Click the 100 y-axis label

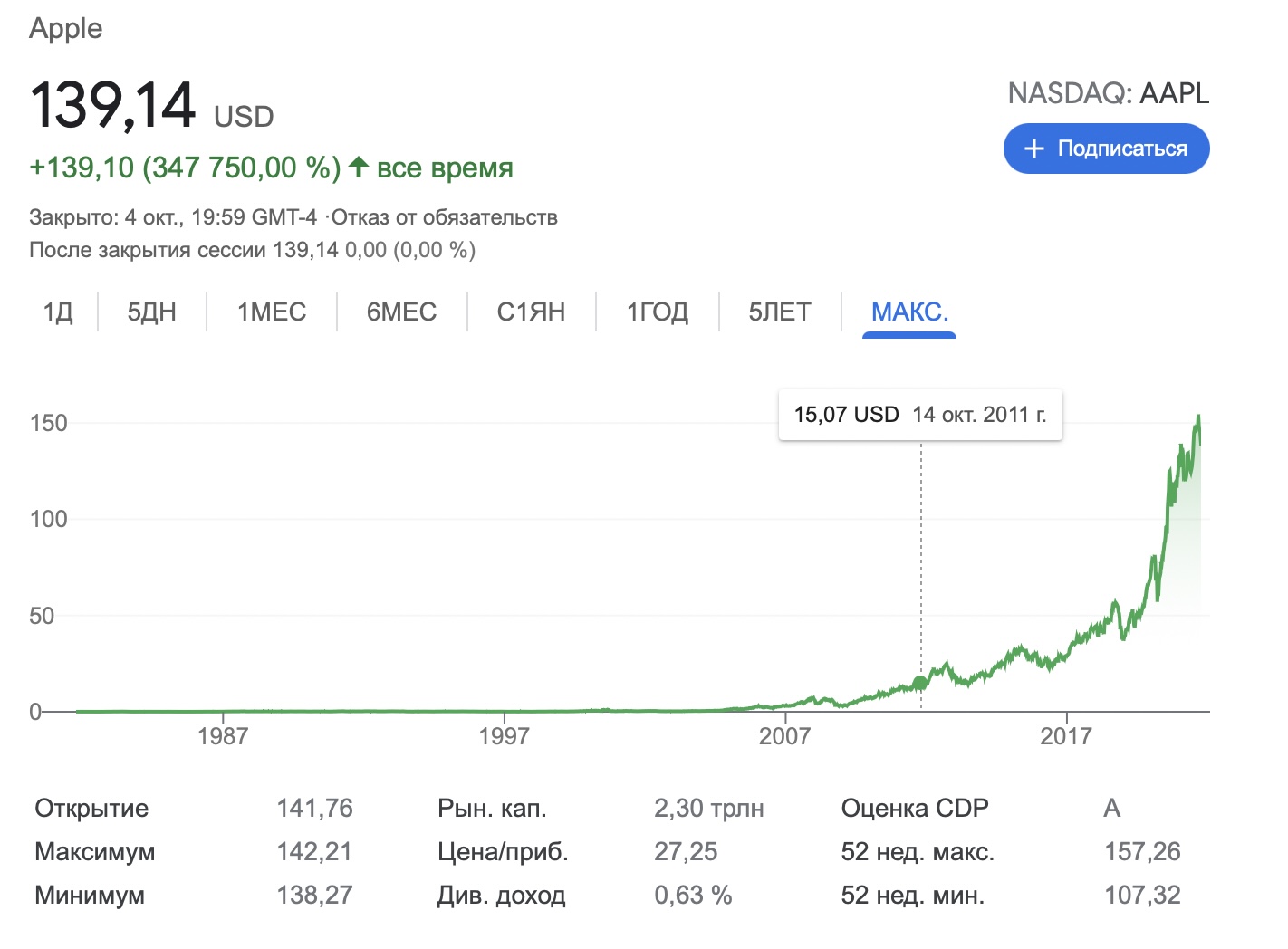48,519
